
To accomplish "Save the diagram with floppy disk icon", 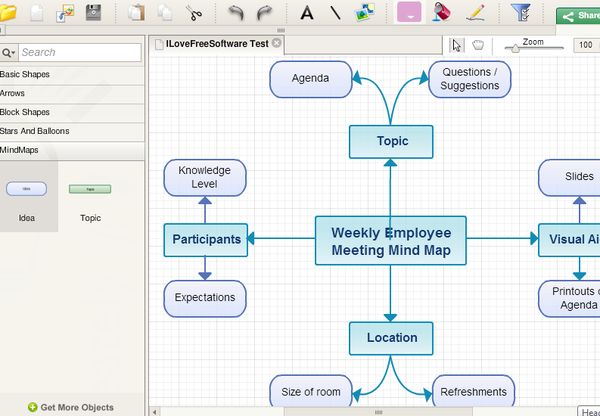I will [93, 12].
